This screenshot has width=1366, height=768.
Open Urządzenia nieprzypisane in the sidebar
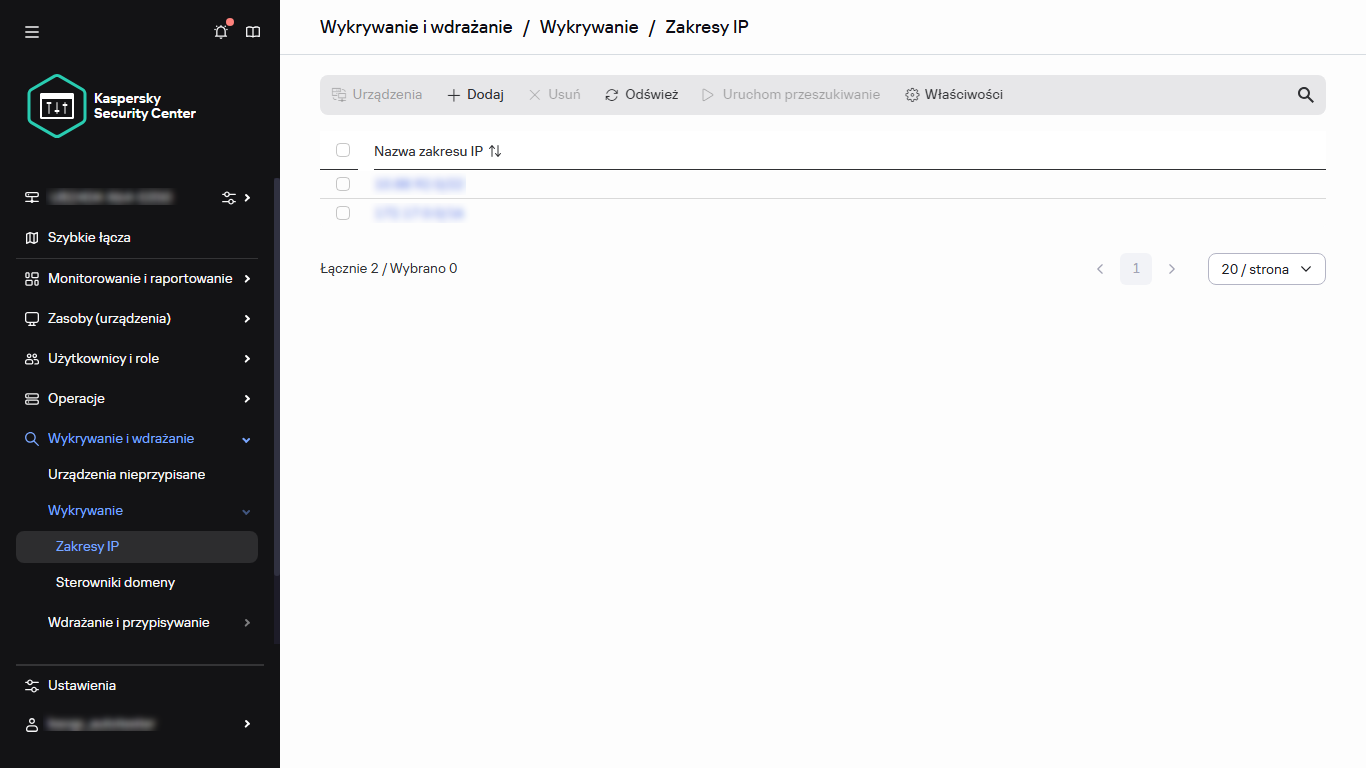pos(126,474)
